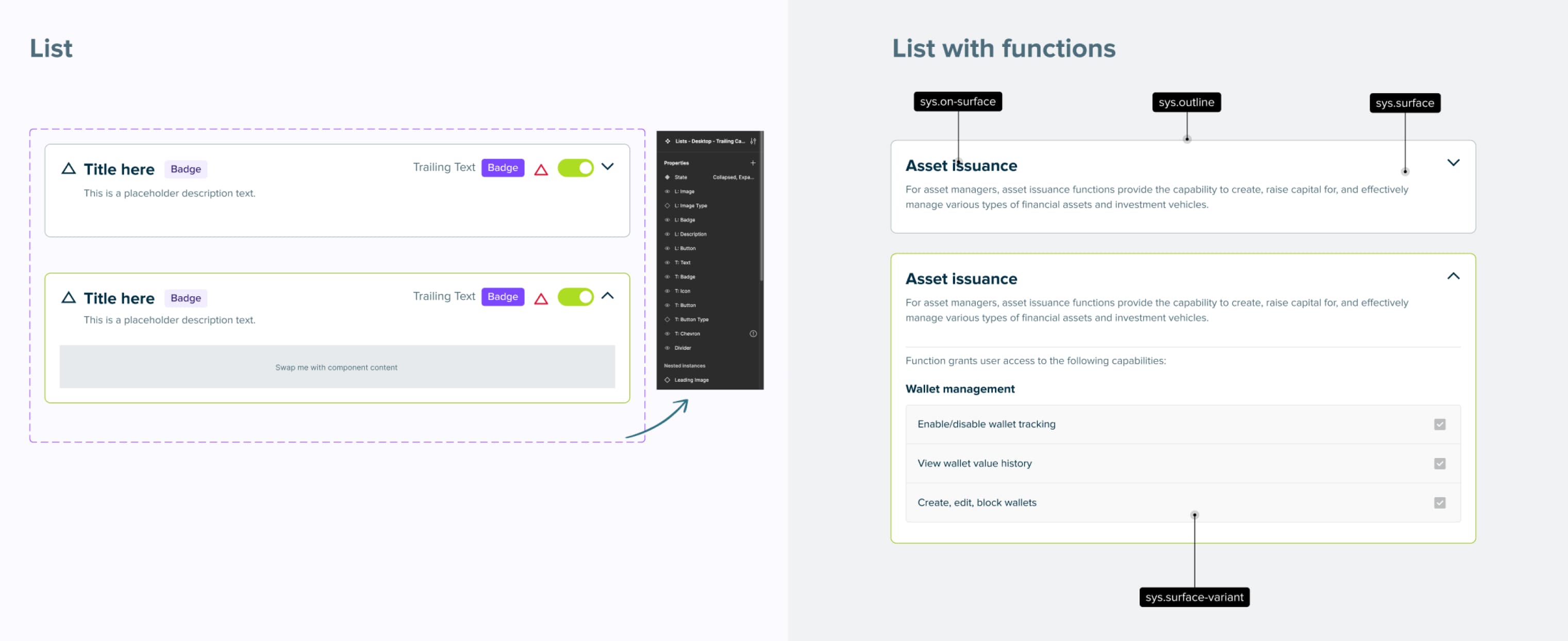Click the leading triangle icon in the collapsed Title here card
This screenshot has width=1568, height=641.
point(69,168)
